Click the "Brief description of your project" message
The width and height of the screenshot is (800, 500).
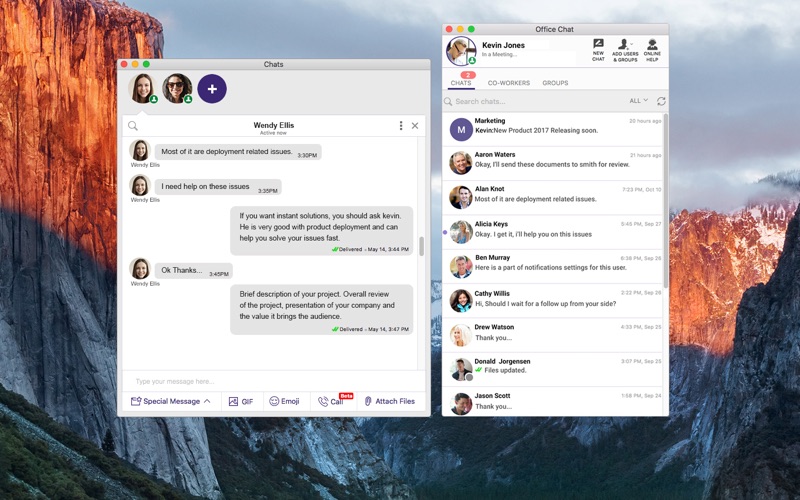pos(321,310)
